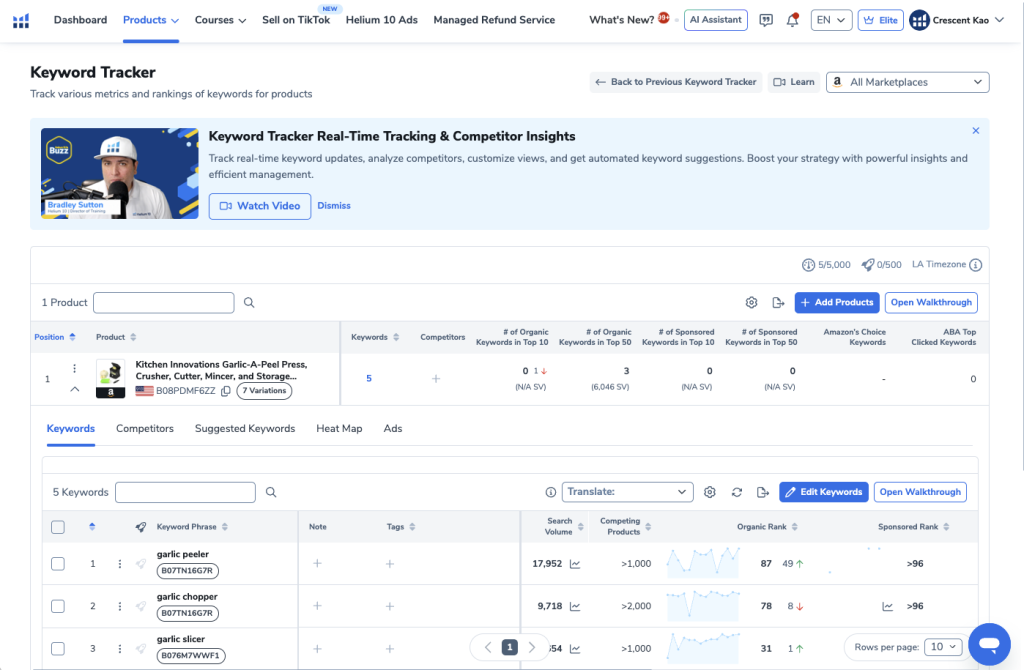
Task: Open the All Marketplaces dropdown
Action: click(x=907, y=82)
